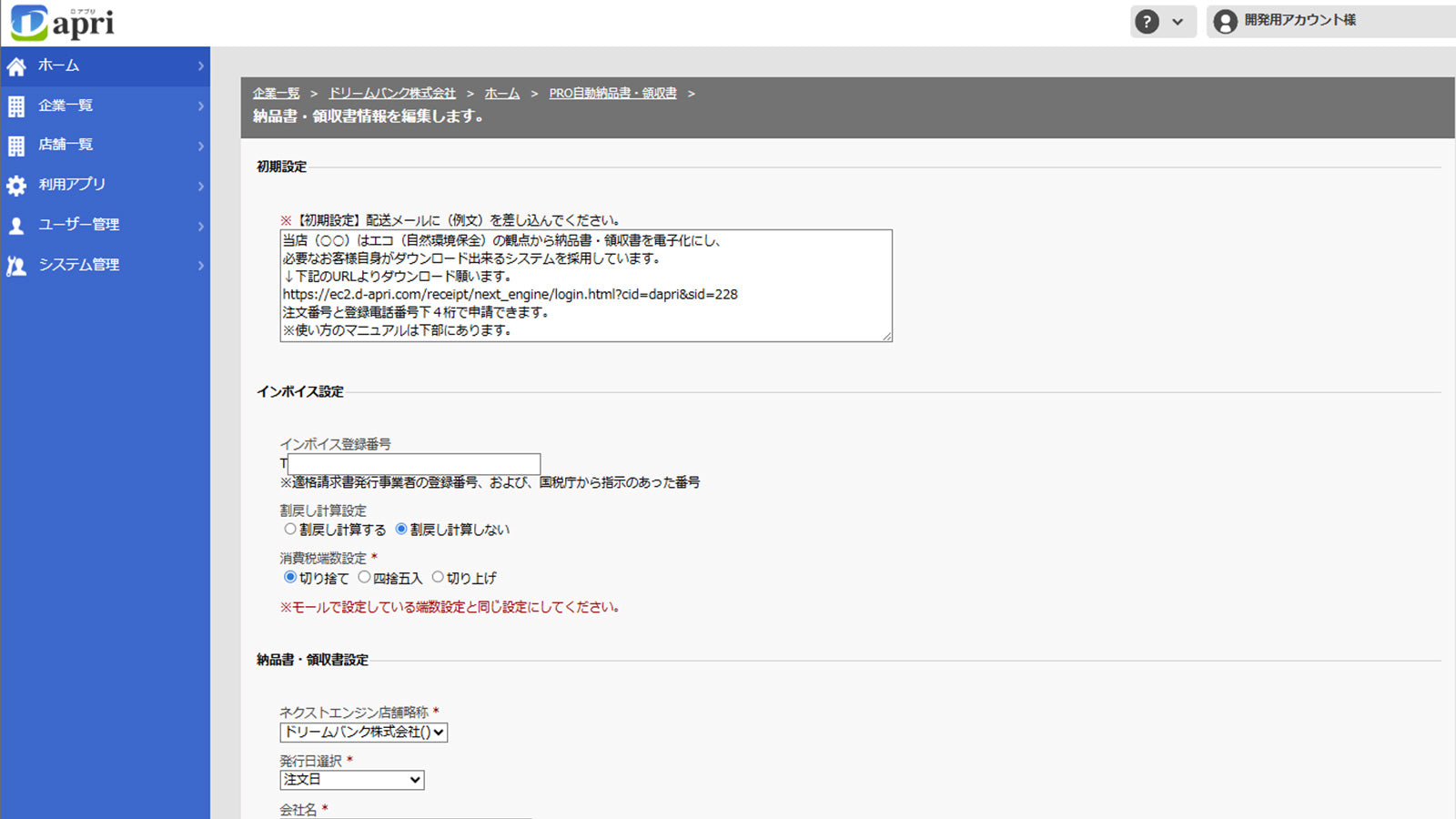Follow the ドリームバンク株式会社 breadcrumb link

click(391, 94)
